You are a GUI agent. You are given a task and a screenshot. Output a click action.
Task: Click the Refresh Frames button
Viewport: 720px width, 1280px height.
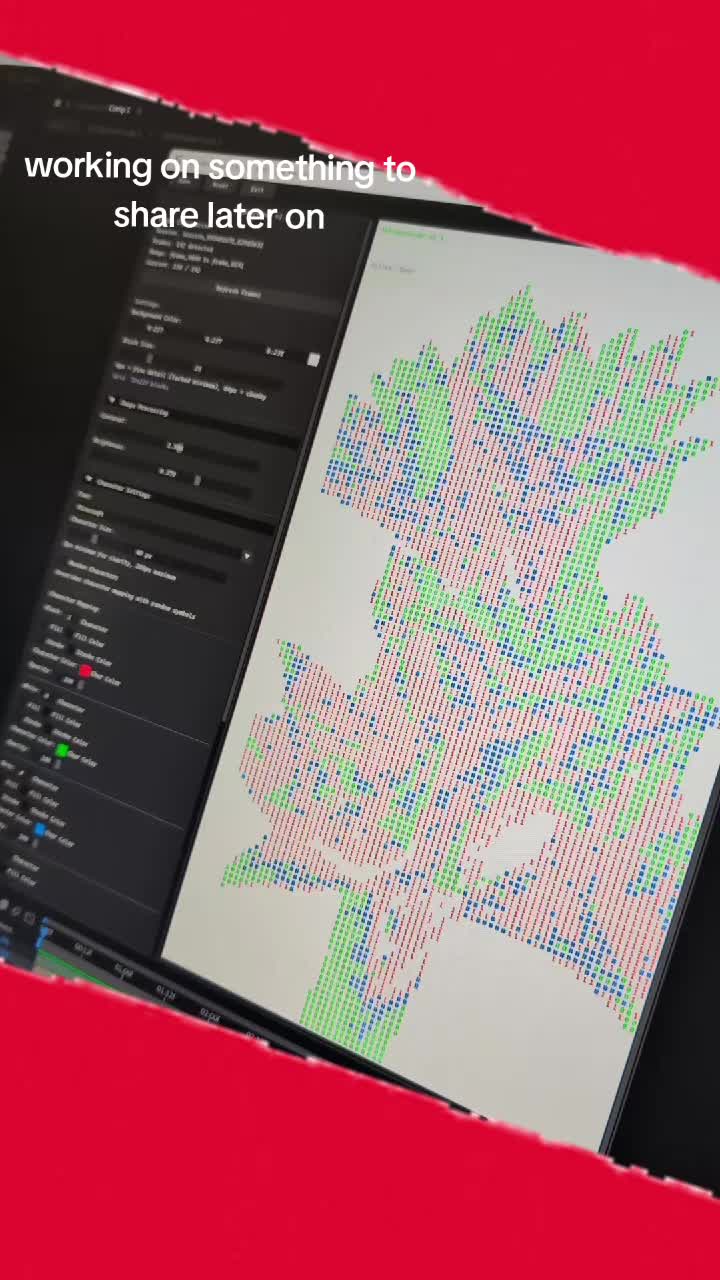pos(237,293)
